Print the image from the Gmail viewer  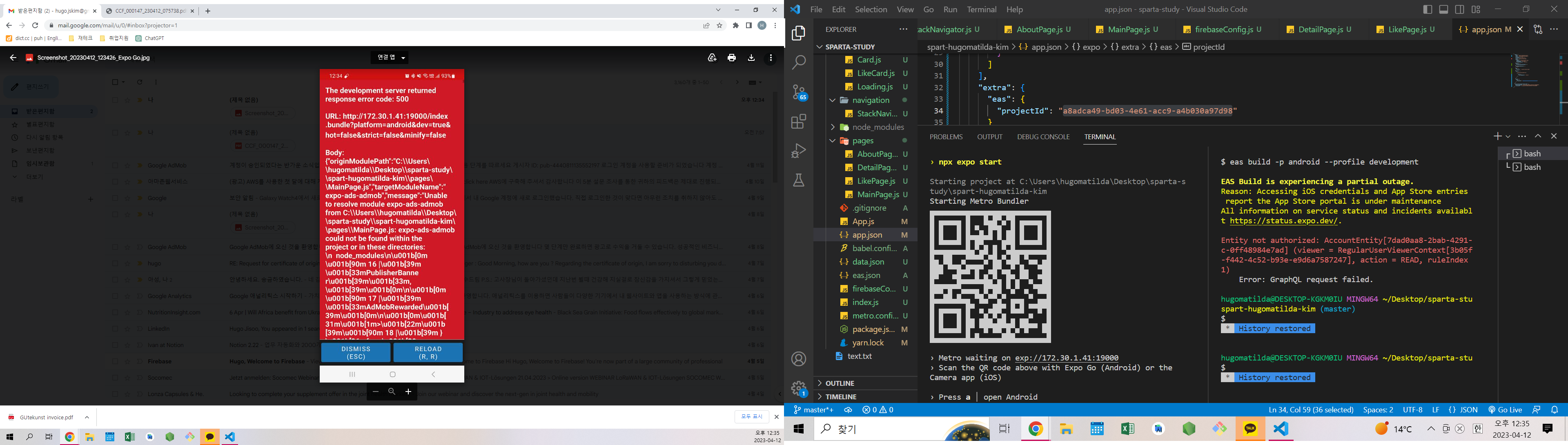point(732,58)
